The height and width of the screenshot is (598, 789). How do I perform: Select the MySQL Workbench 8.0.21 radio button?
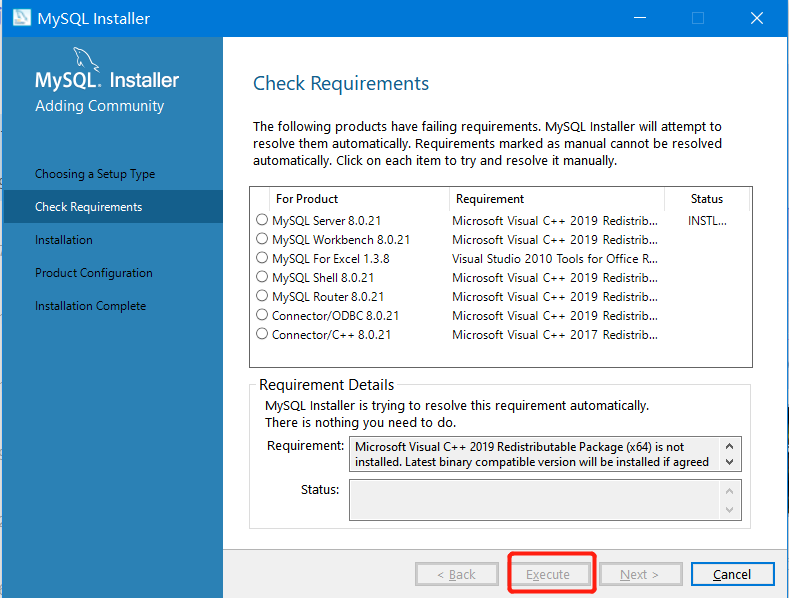click(x=262, y=239)
